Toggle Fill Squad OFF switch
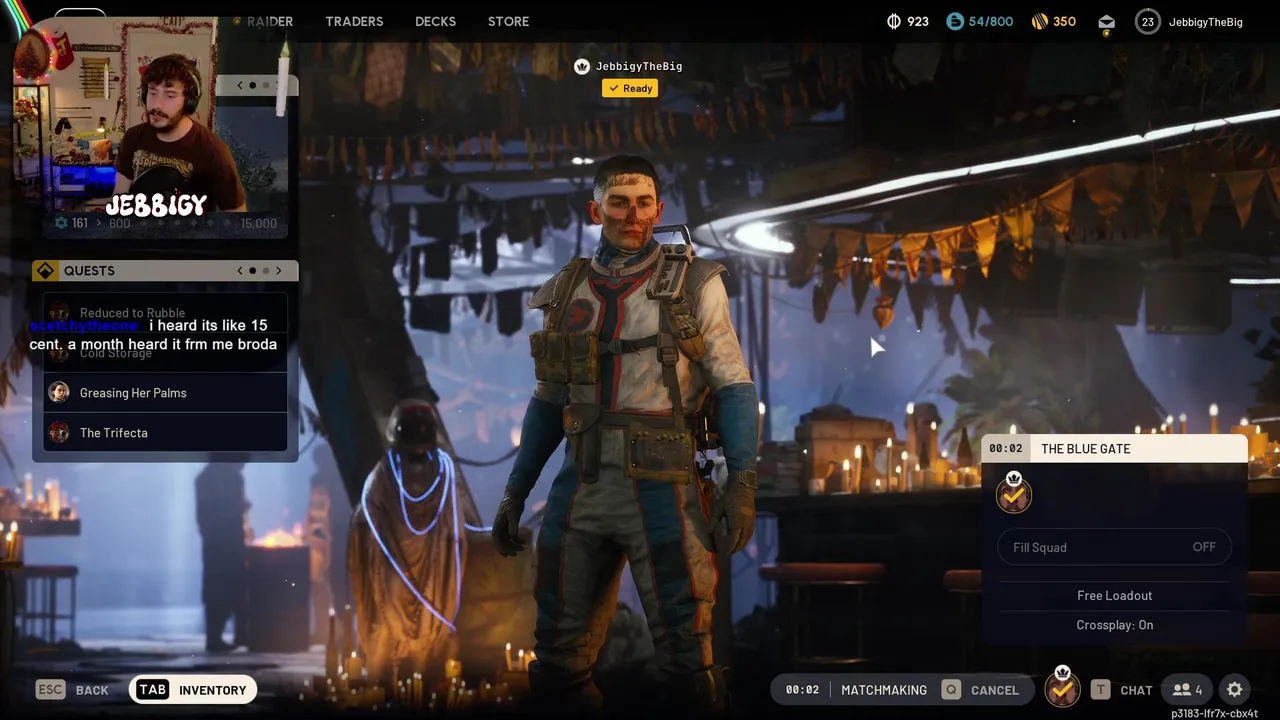Image resolution: width=1280 pixels, height=720 pixels. pos(1114,547)
